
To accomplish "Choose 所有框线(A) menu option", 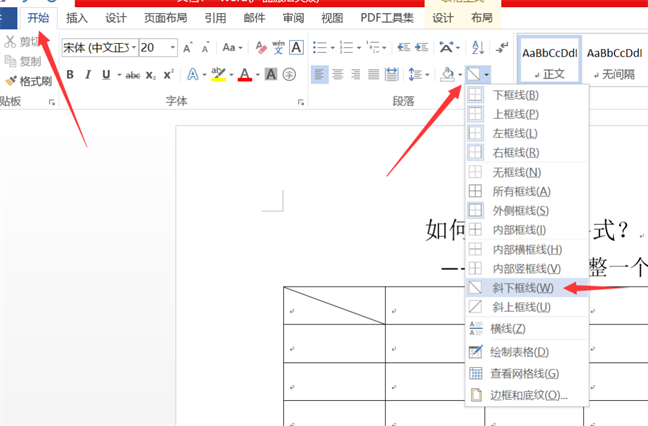I will (521, 191).
